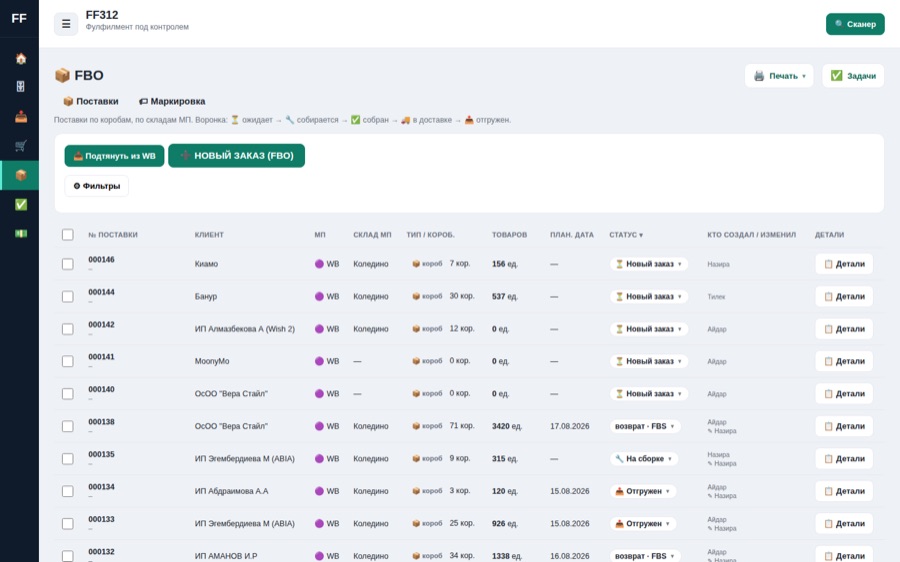Open status dropdown for supply 000135
The image size is (900, 562).
point(643,459)
